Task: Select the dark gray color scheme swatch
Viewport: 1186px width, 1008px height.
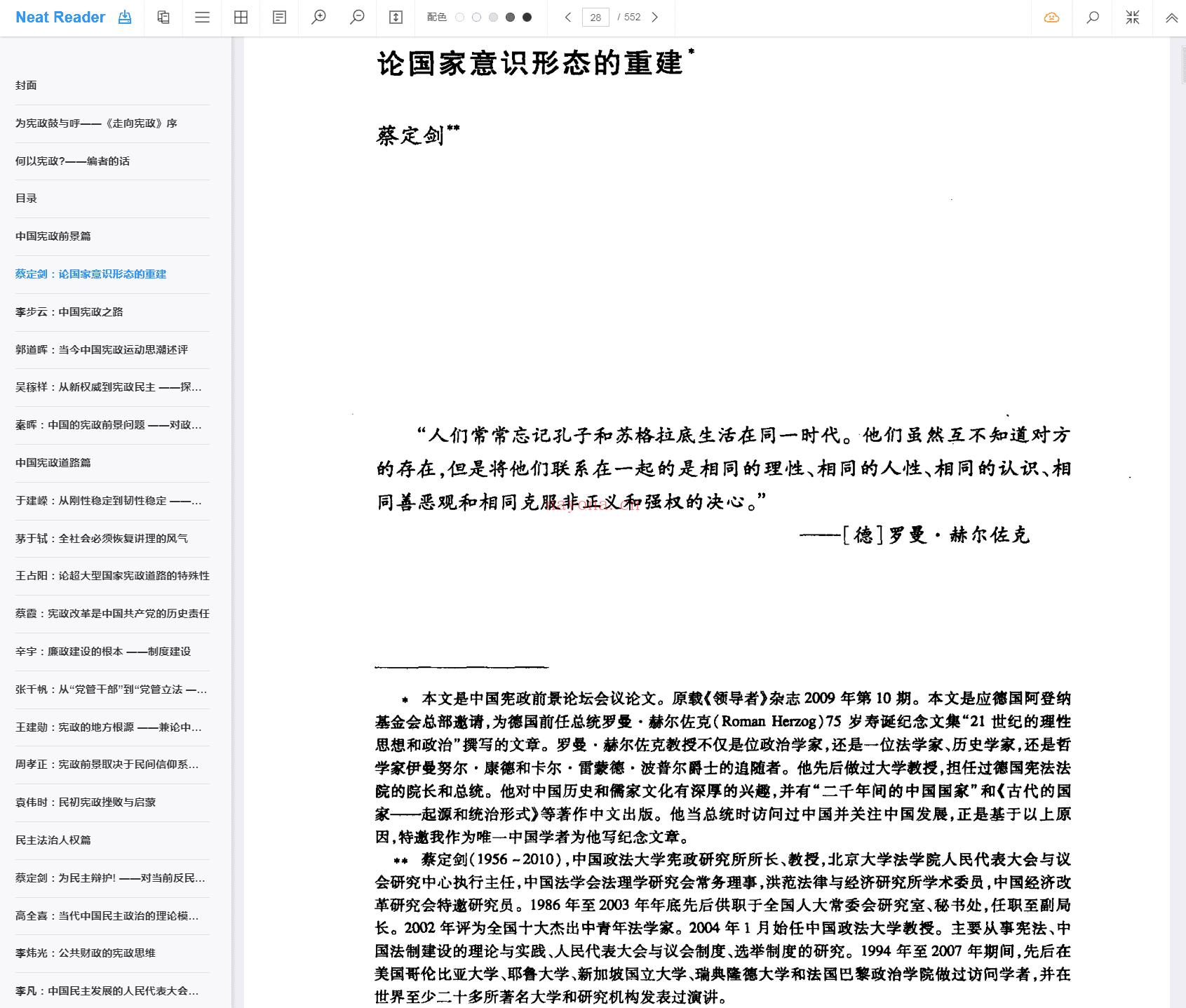Action: (x=510, y=18)
